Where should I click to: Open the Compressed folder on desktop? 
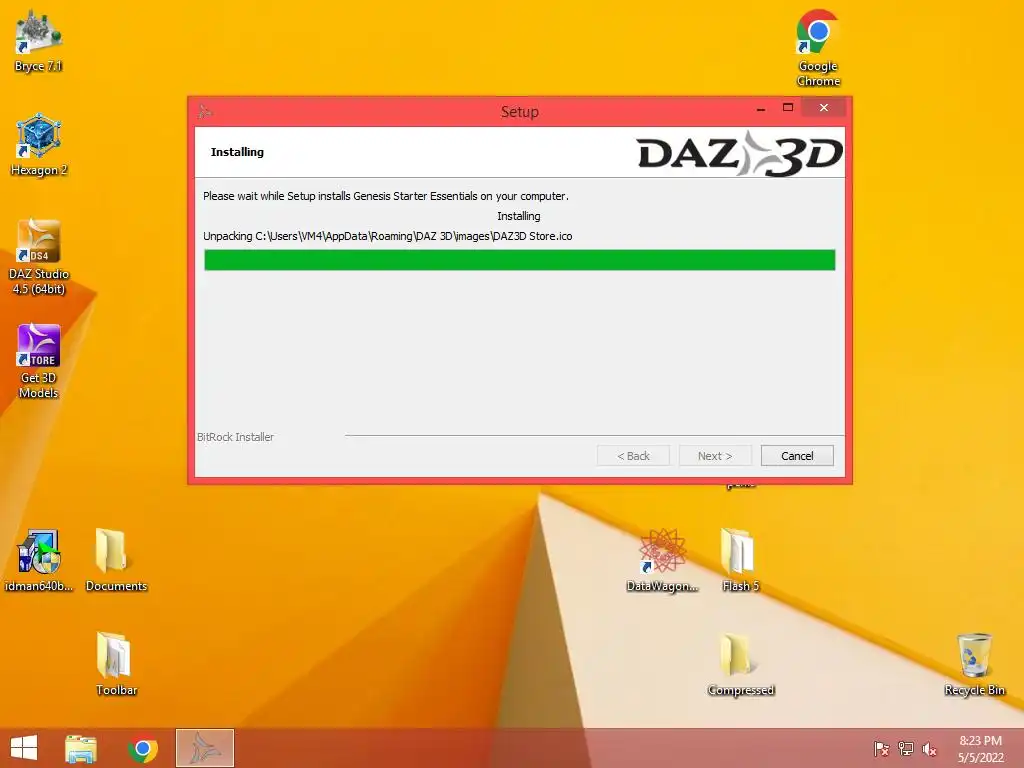click(740, 664)
